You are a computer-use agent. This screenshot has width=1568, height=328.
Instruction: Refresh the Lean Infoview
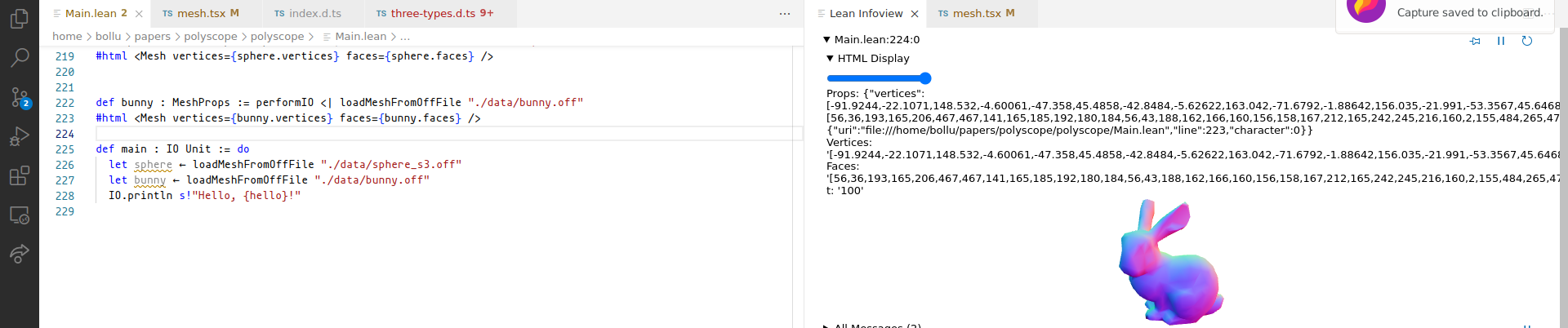(1527, 41)
